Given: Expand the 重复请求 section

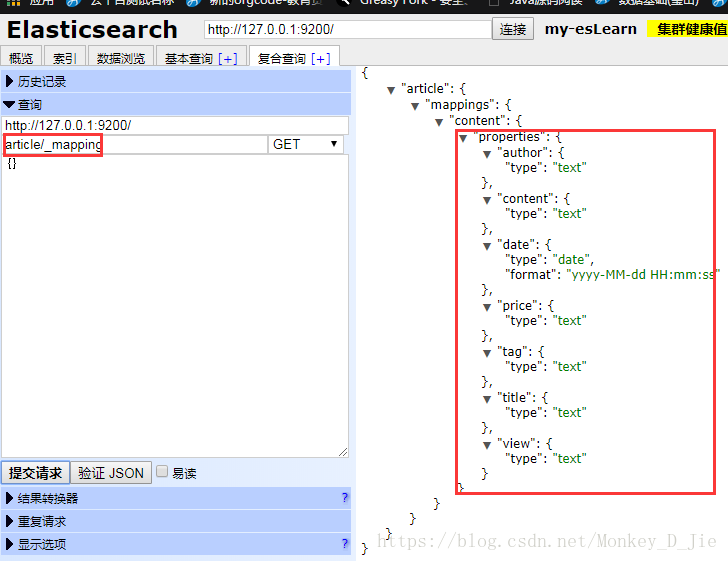Looking at the screenshot, I should point(176,521).
